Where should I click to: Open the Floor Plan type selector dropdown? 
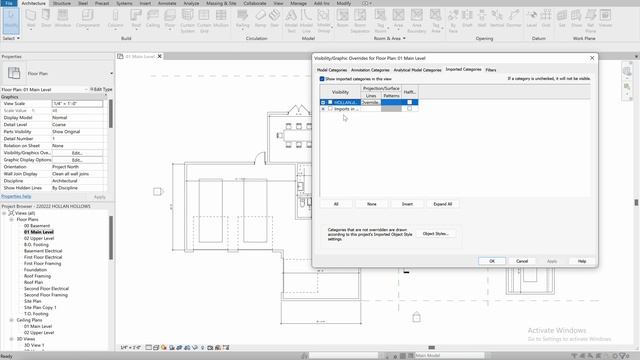(111, 73)
